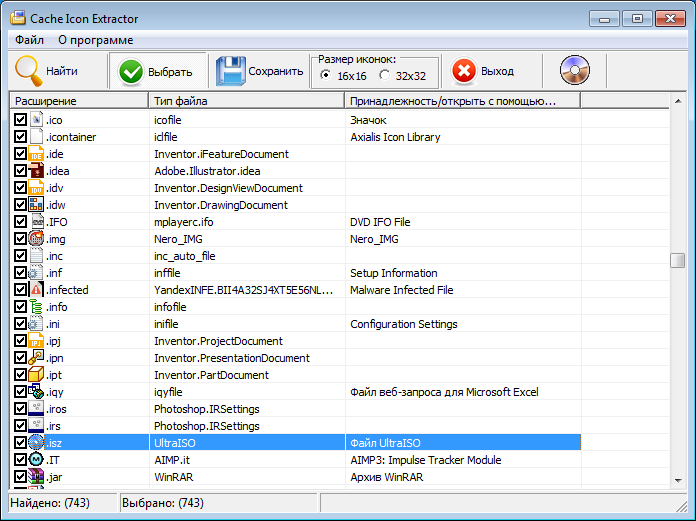Toggle the .iqy row checkbox
The height and width of the screenshot is (521, 696).
pyautogui.click(x=20, y=392)
